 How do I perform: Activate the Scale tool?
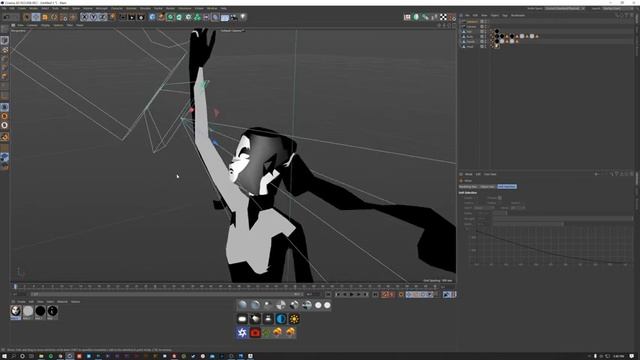[x=45, y=17]
